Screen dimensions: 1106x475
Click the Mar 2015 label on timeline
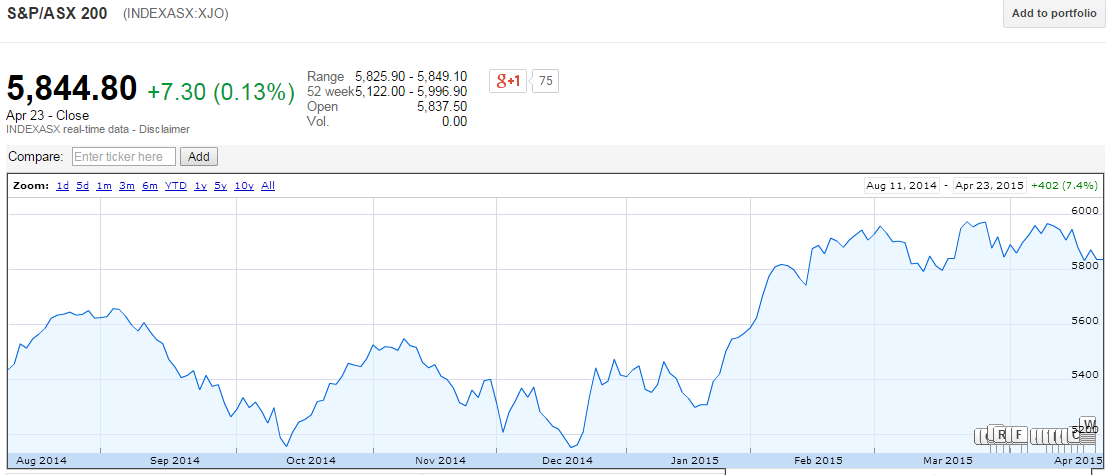tap(948, 460)
